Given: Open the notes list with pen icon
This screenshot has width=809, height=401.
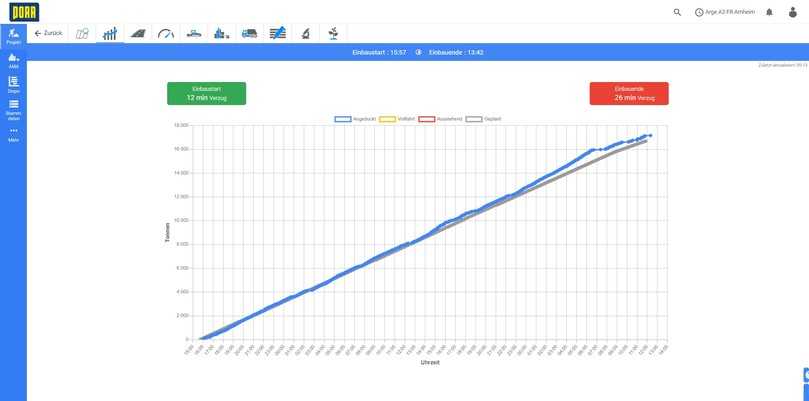Looking at the screenshot, I should tap(277, 33).
